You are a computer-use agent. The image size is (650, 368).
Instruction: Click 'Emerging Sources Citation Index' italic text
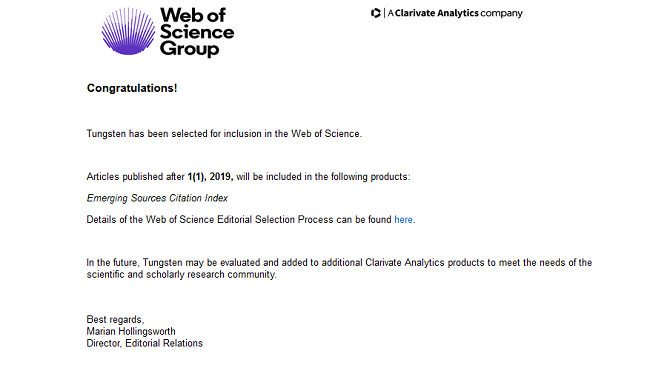157,198
